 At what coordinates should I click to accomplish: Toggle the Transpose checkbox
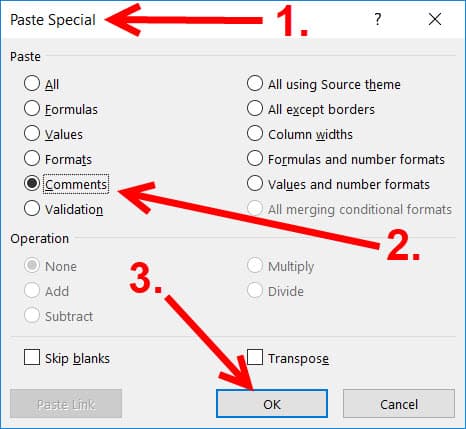click(x=255, y=357)
